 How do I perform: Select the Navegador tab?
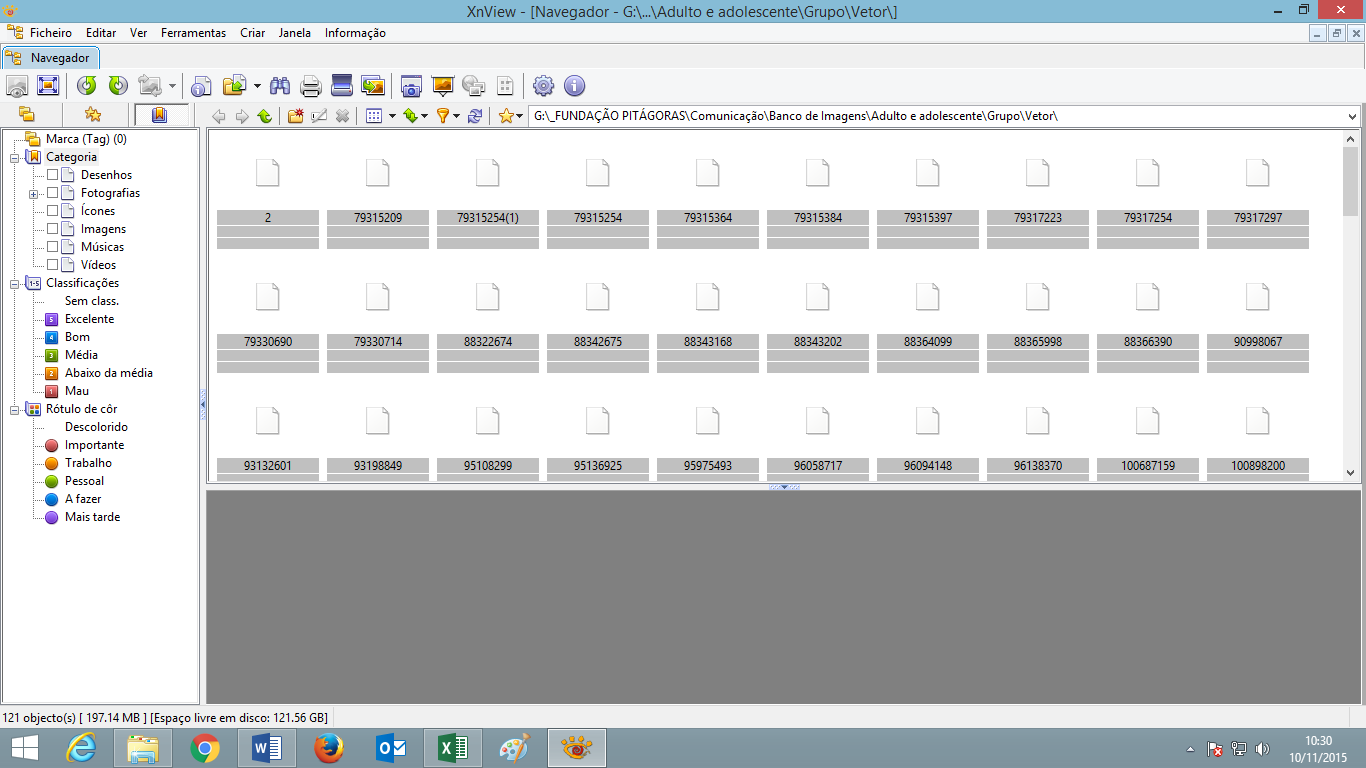[51, 58]
